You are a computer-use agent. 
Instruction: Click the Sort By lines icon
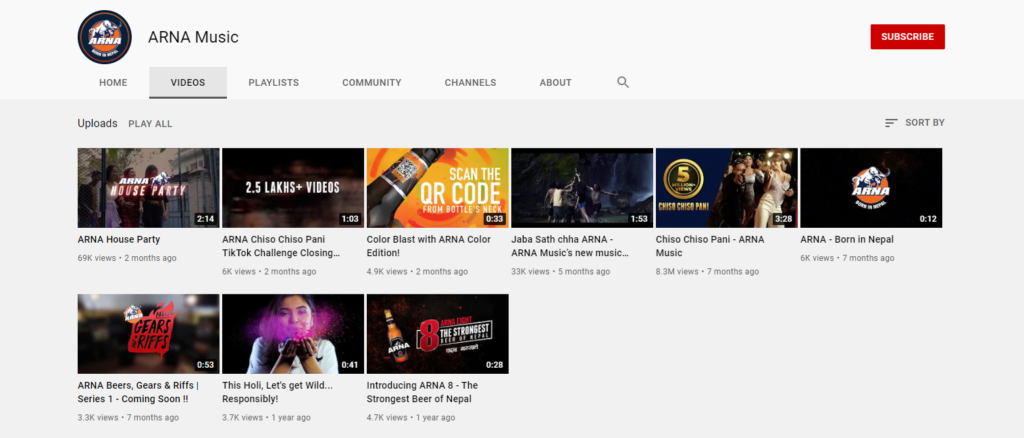pos(891,123)
